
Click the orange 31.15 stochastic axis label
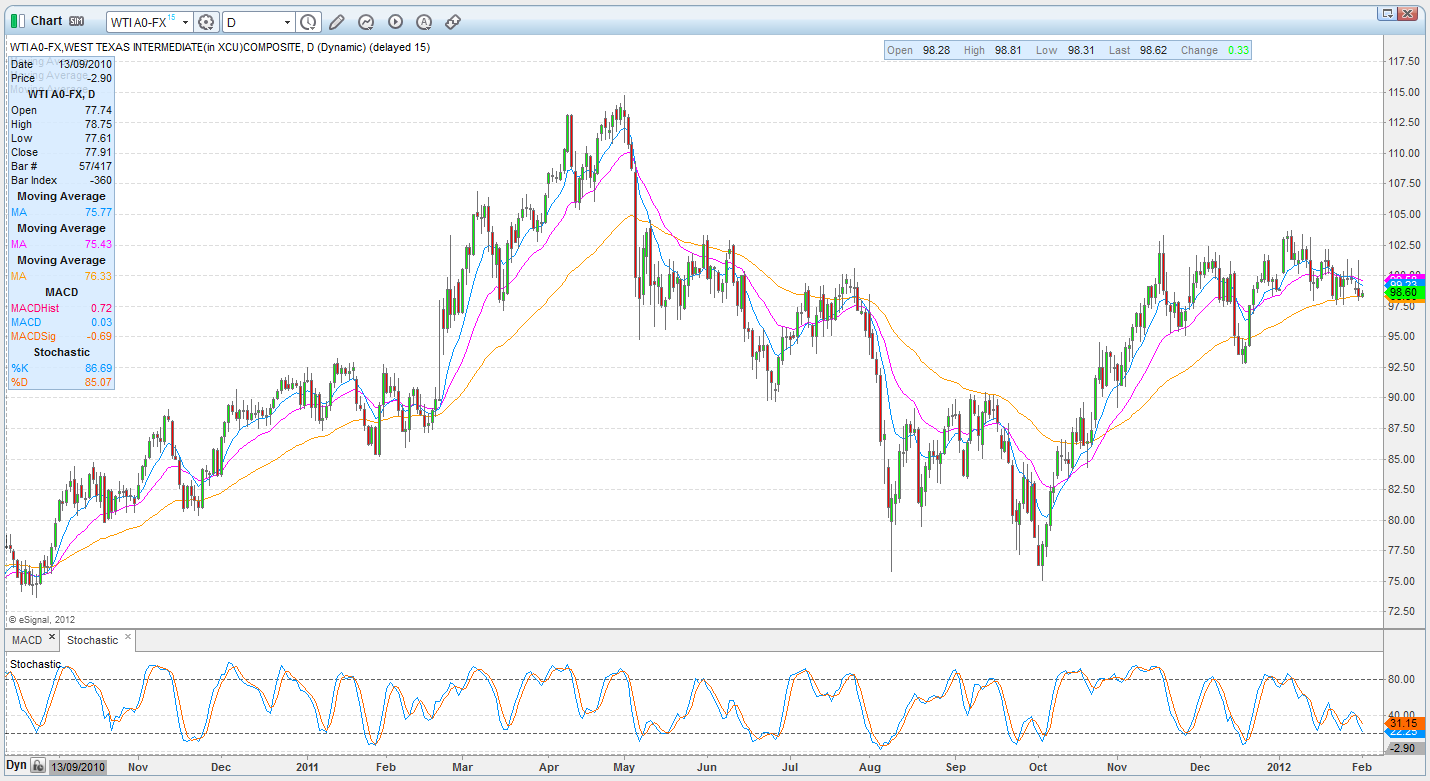coord(1403,723)
